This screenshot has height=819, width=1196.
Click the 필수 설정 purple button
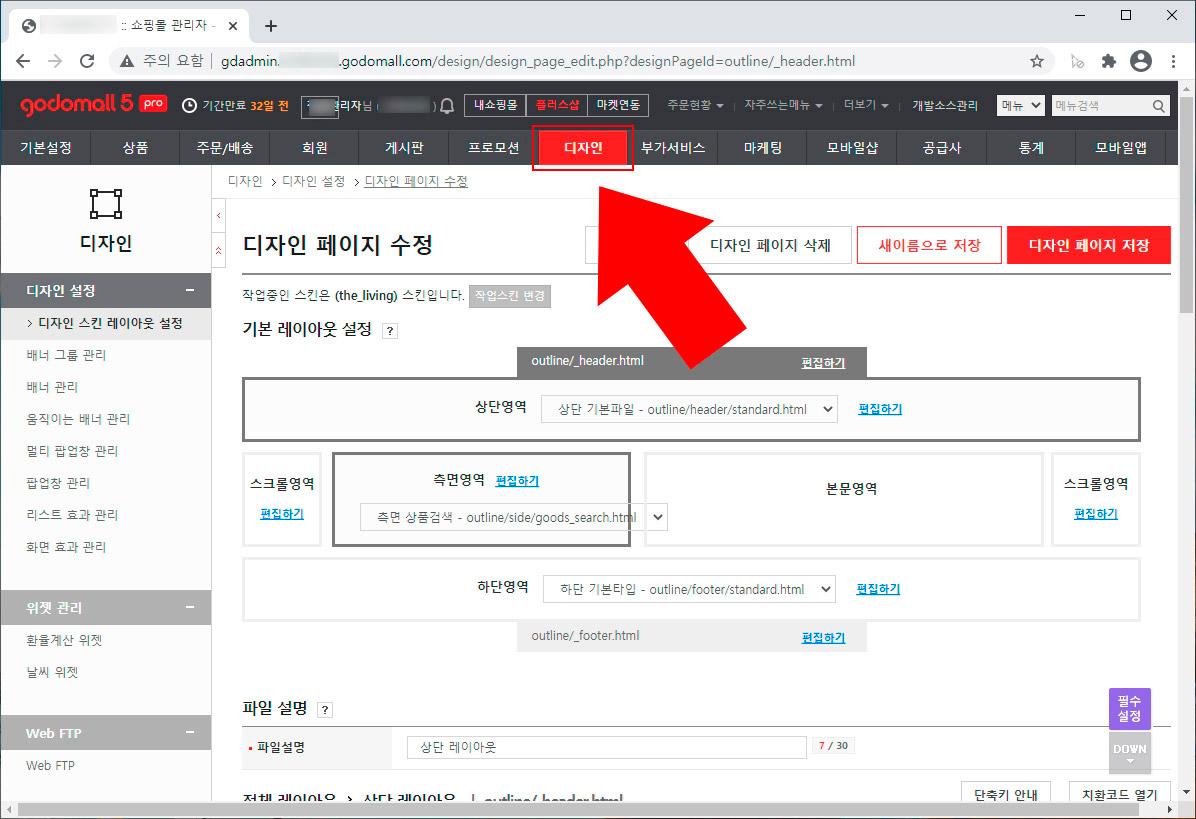click(1130, 708)
